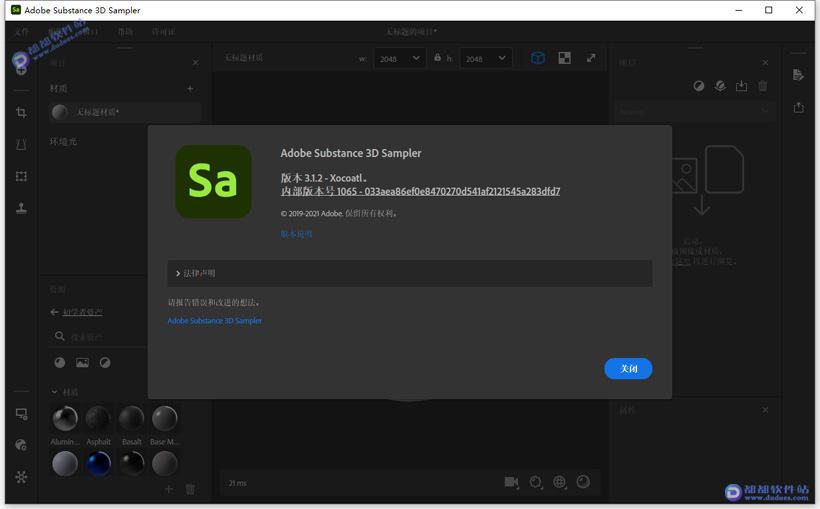The image size is (820, 509).
Task: Delete layer with trash icon in layers panel
Action: (763, 86)
